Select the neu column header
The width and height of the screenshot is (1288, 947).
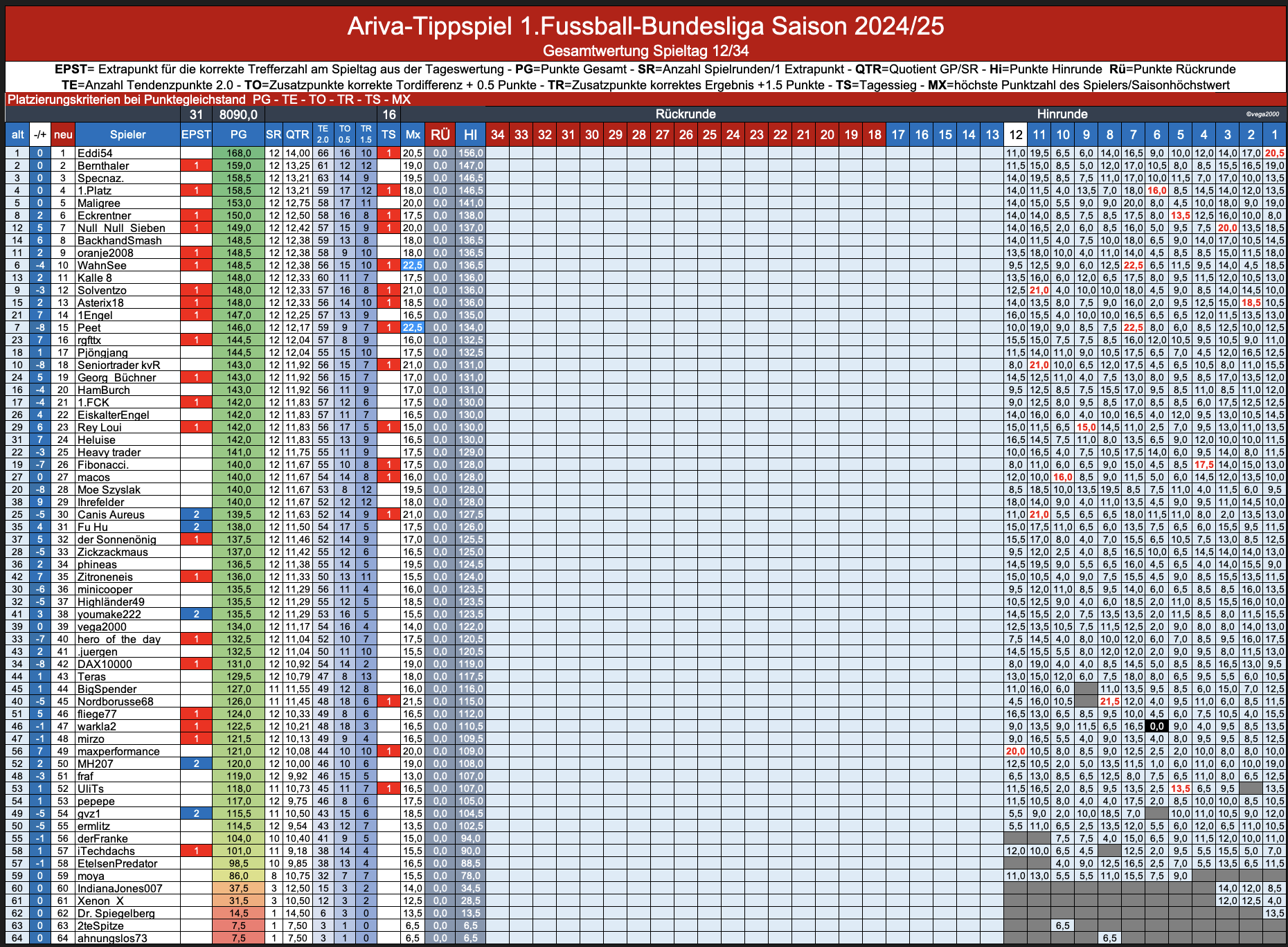63,135
